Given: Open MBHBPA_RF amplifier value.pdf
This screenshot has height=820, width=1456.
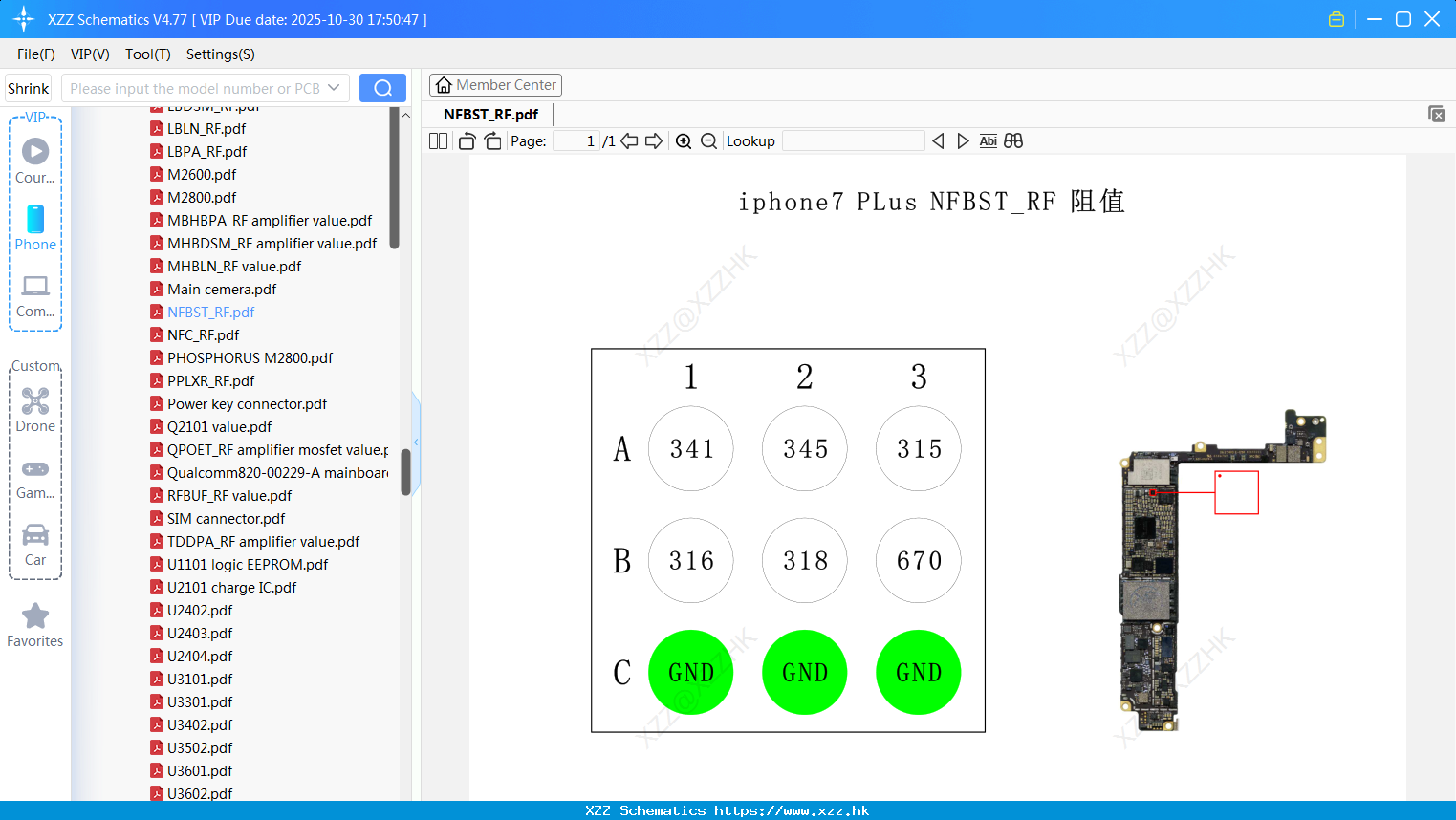Looking at the screenshot, I should 270,220.
